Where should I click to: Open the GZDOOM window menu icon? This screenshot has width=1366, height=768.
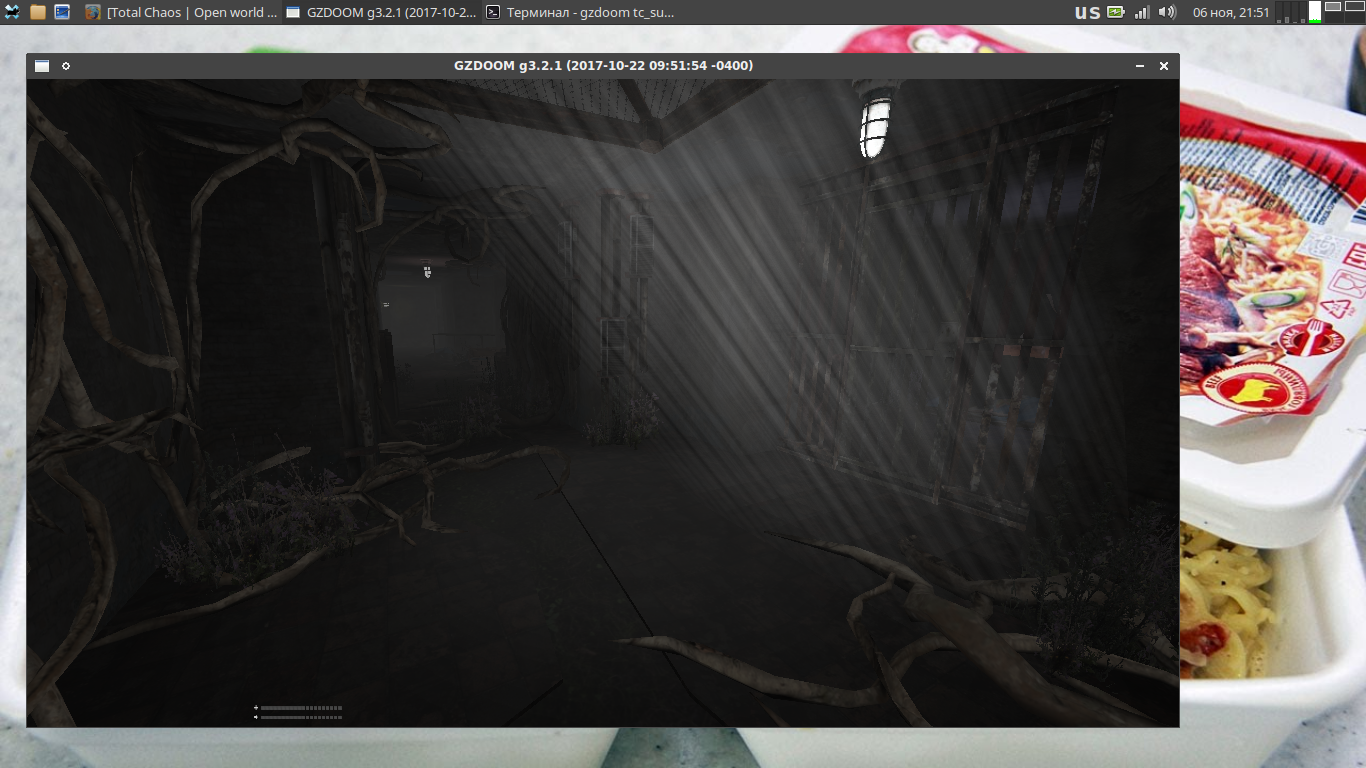point(42,66)
